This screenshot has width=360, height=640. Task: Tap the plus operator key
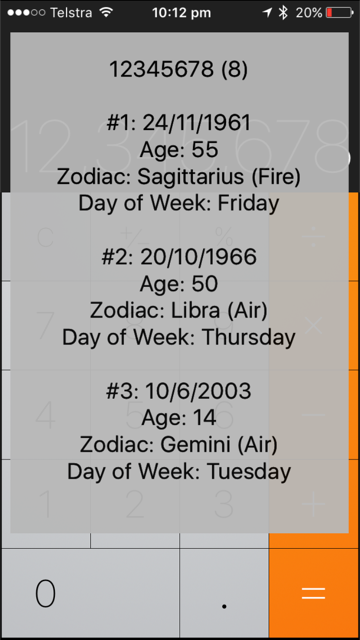[314, 504]
